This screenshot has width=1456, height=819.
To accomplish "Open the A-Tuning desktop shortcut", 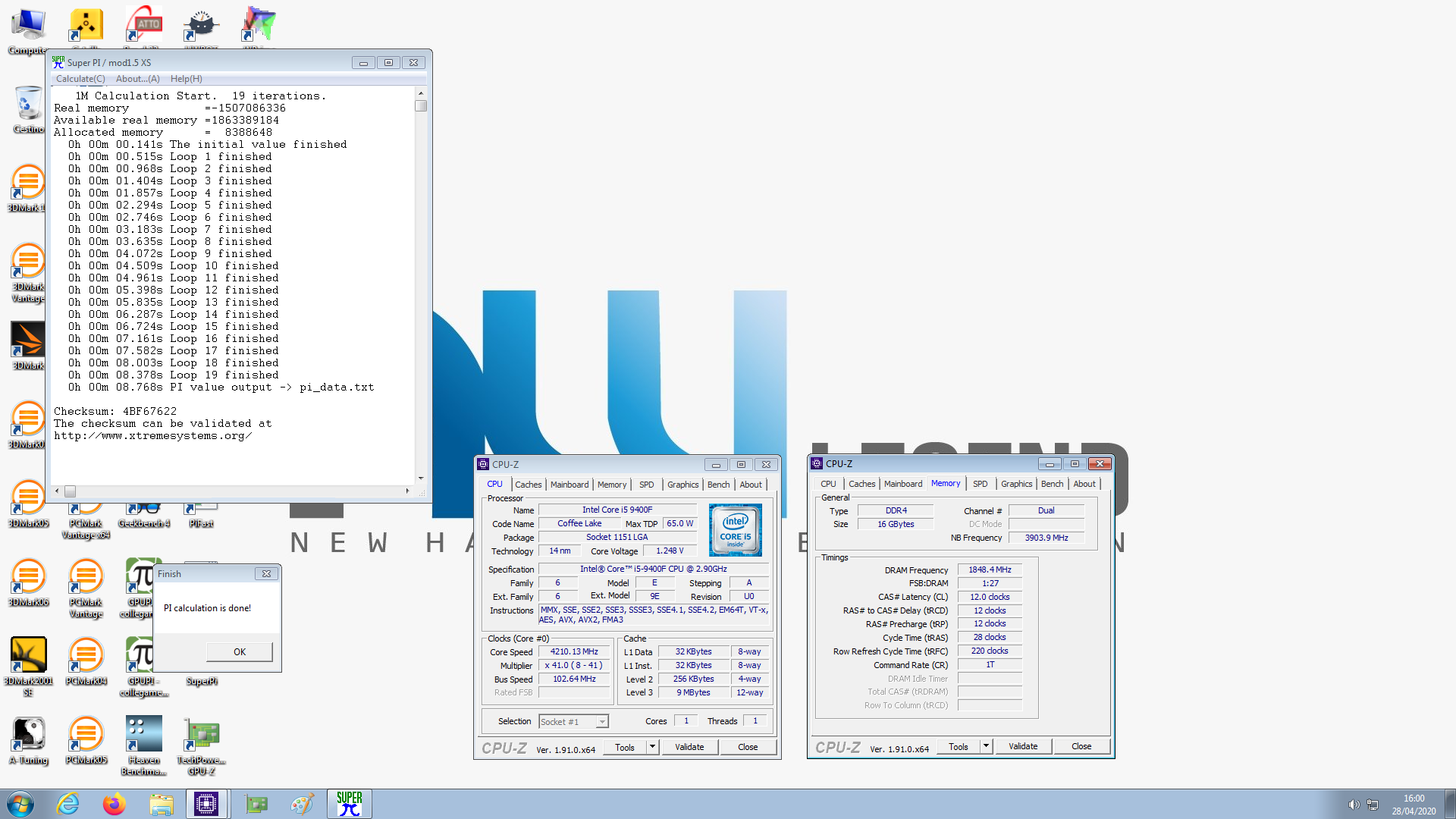I will pyautogui.click(x=28, y=740).
